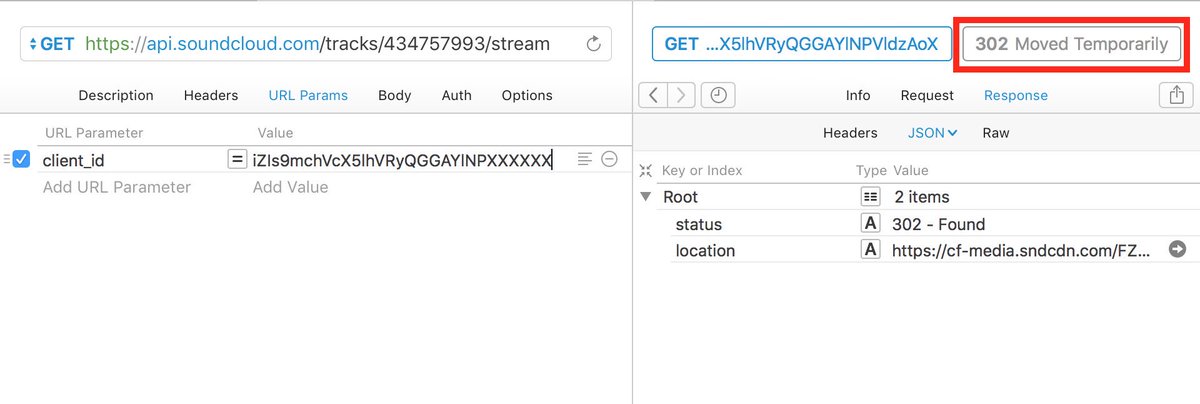Open the text options icon for client_id

pyautogui.click(x=585, y=159)
